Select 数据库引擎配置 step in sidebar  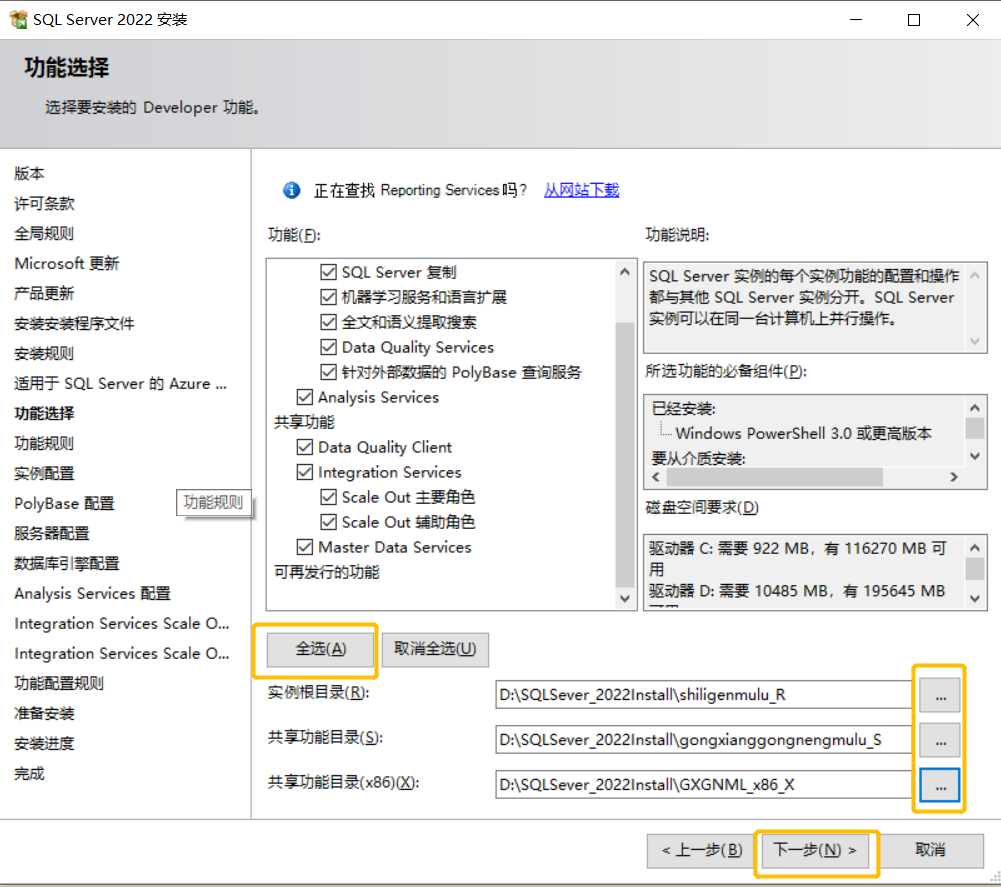pyautogui.click(x=67, y=564)
